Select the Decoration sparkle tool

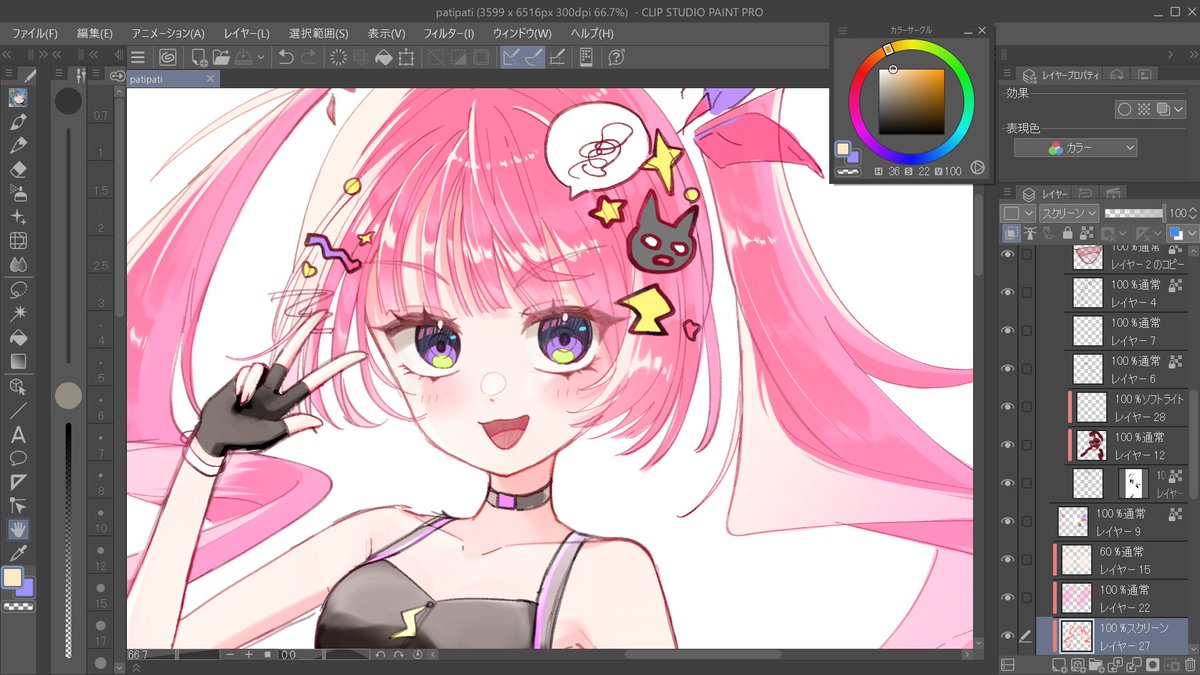pos(18,217)
